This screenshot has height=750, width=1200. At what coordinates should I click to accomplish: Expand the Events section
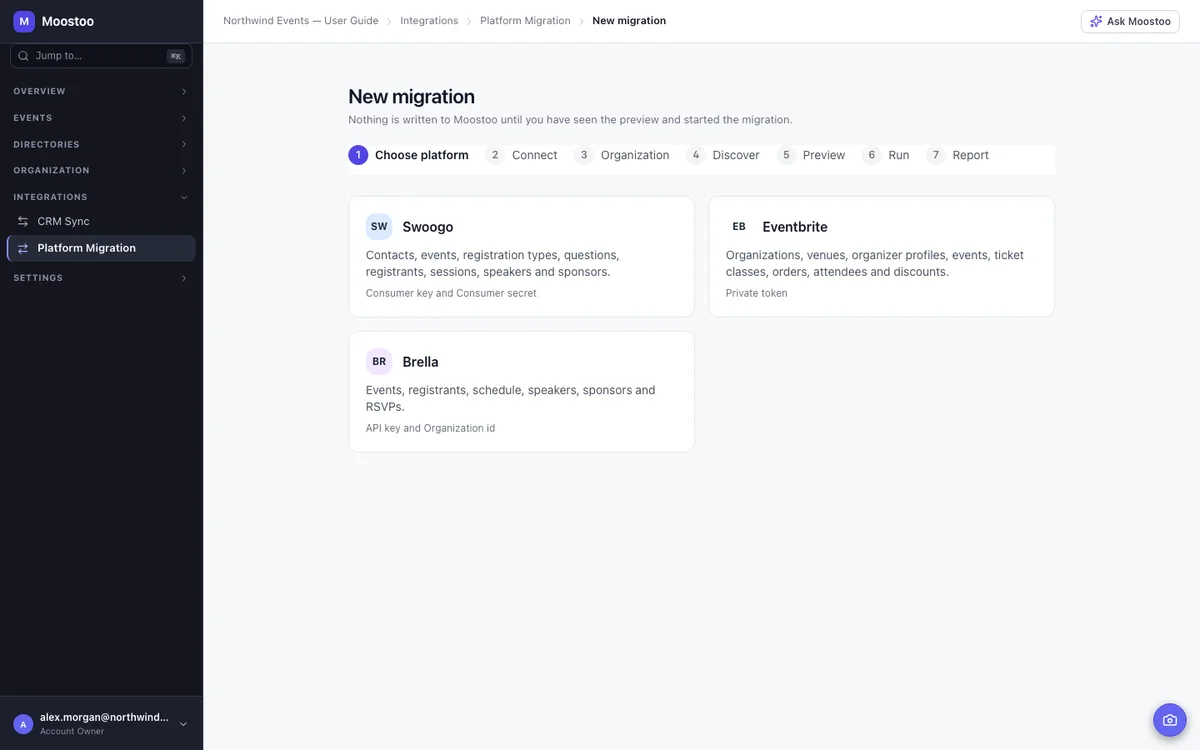(101, 118)
